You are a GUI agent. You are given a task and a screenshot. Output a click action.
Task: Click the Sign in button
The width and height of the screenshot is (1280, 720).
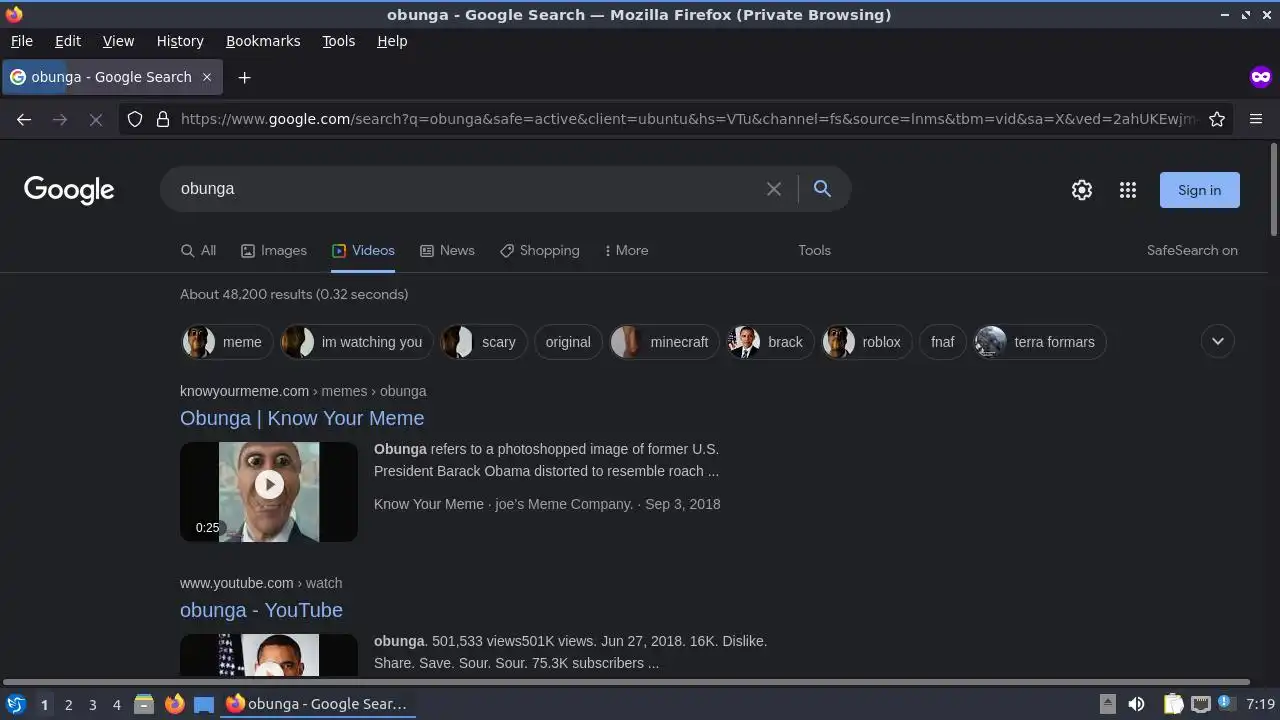1199,190
